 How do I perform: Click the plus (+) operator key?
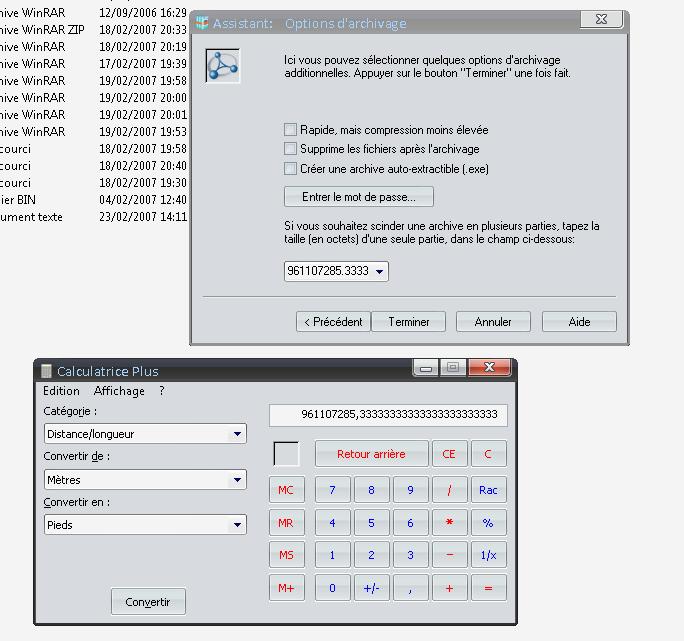(x=449, y=588)
